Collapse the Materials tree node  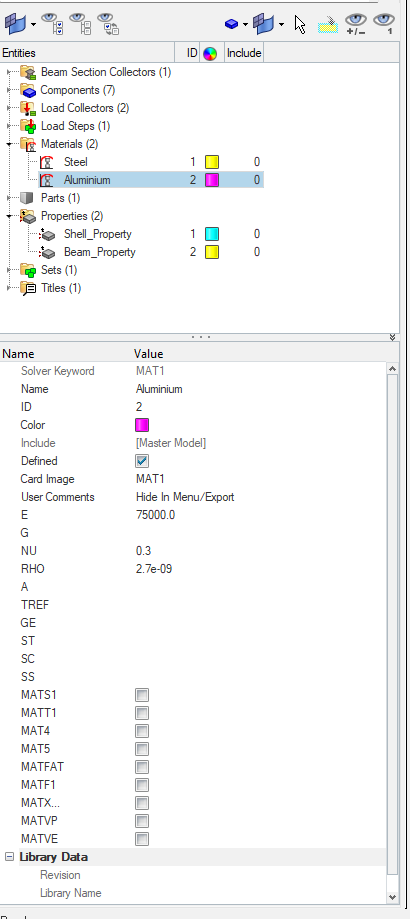coord(9,144)
